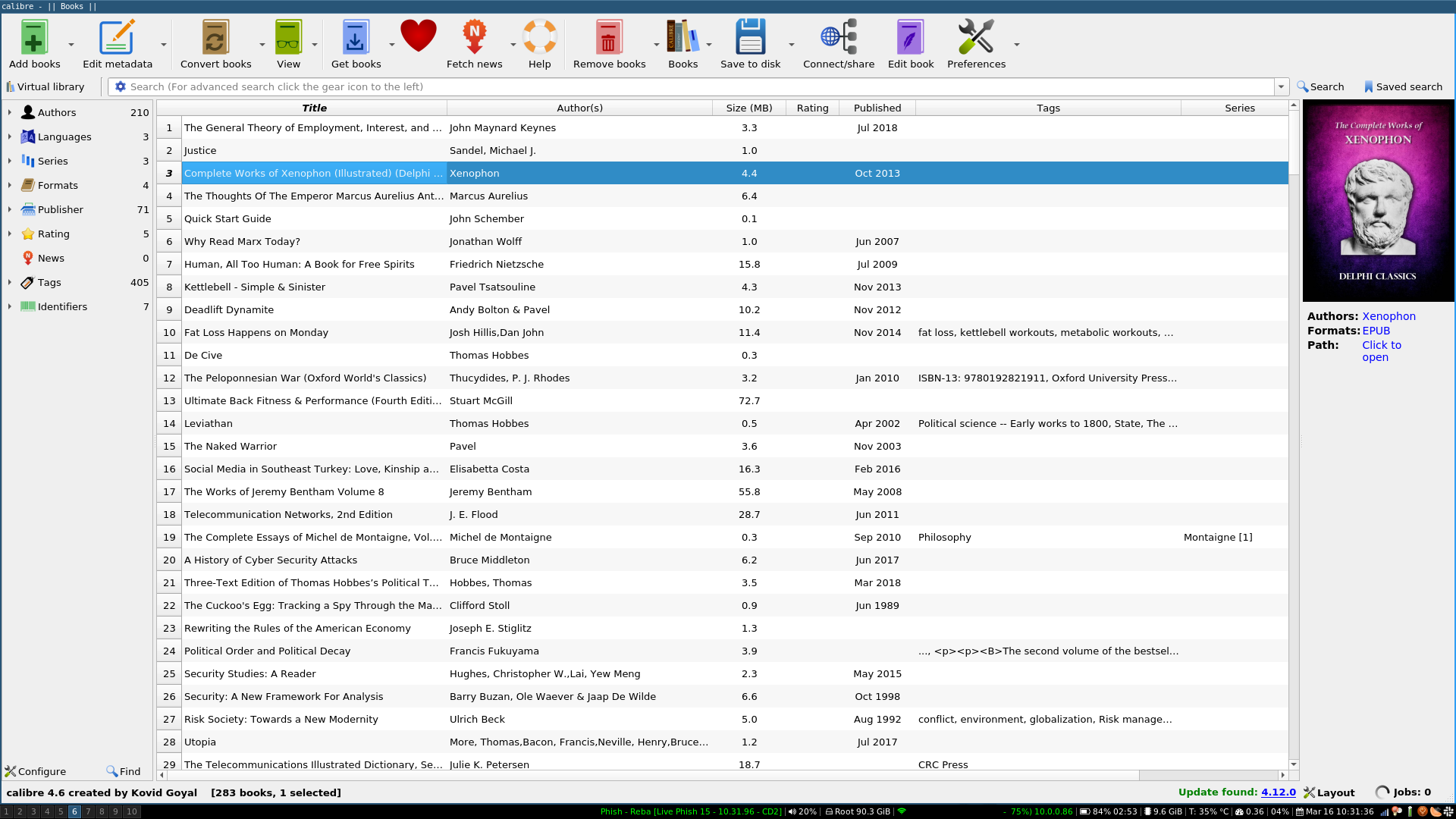Viewport: 1456px width, 819px height.
Task: Click the Remove books trash icon
Action: click(x=608, y=38)
